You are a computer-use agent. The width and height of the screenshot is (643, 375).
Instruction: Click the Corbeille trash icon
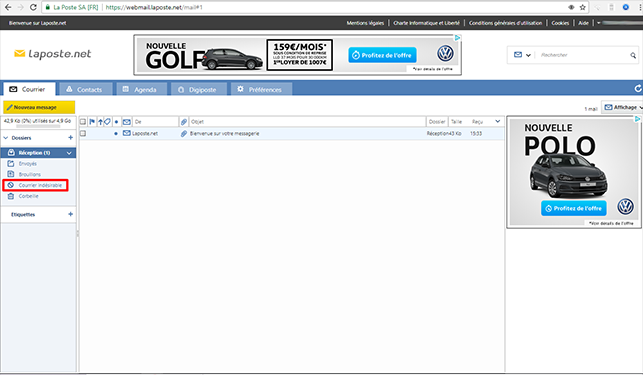[x=11, y=196]
